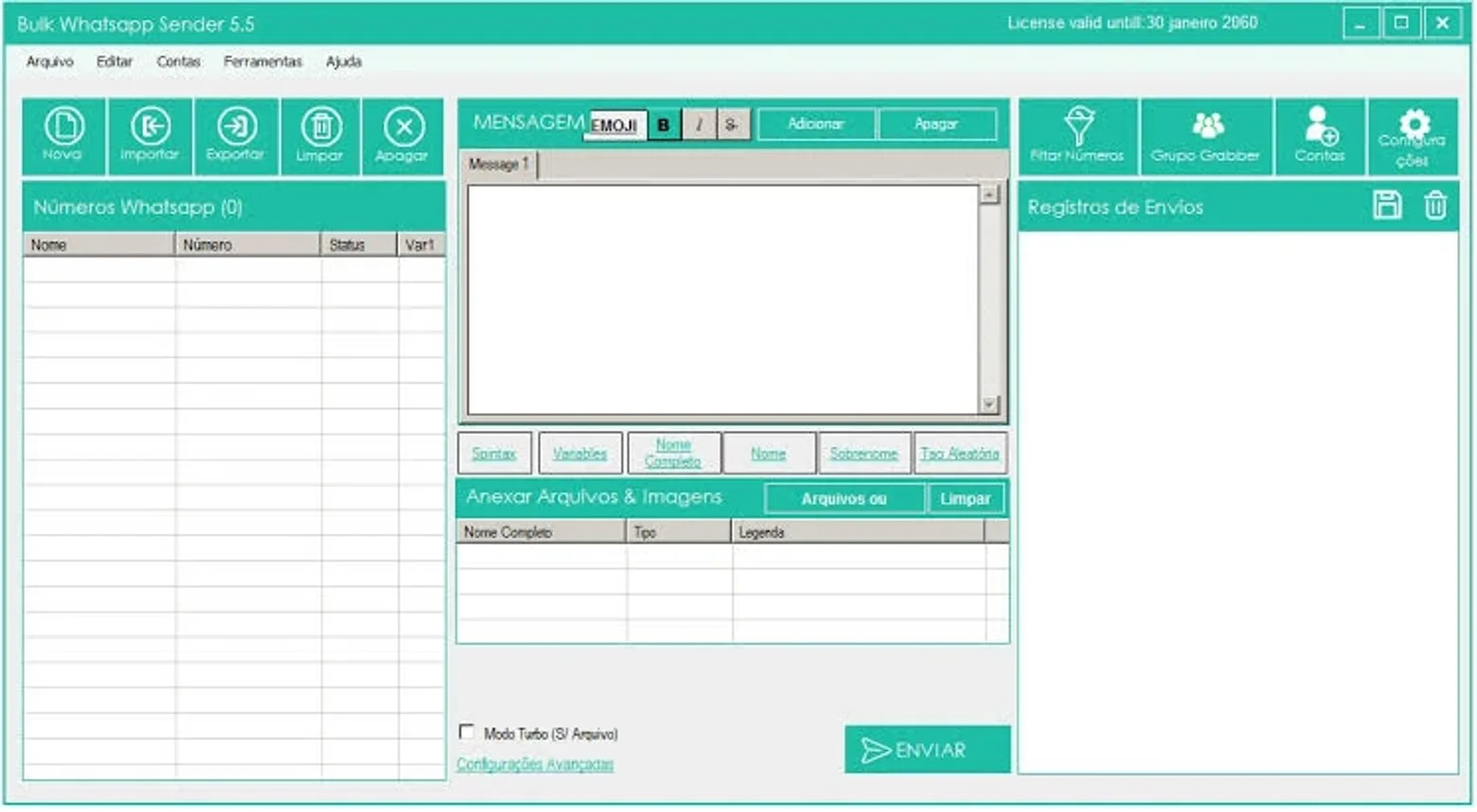Open the Grupo Grabber tool
Viewport: 1477px width, 812px height.
[x=1205, y=136]
